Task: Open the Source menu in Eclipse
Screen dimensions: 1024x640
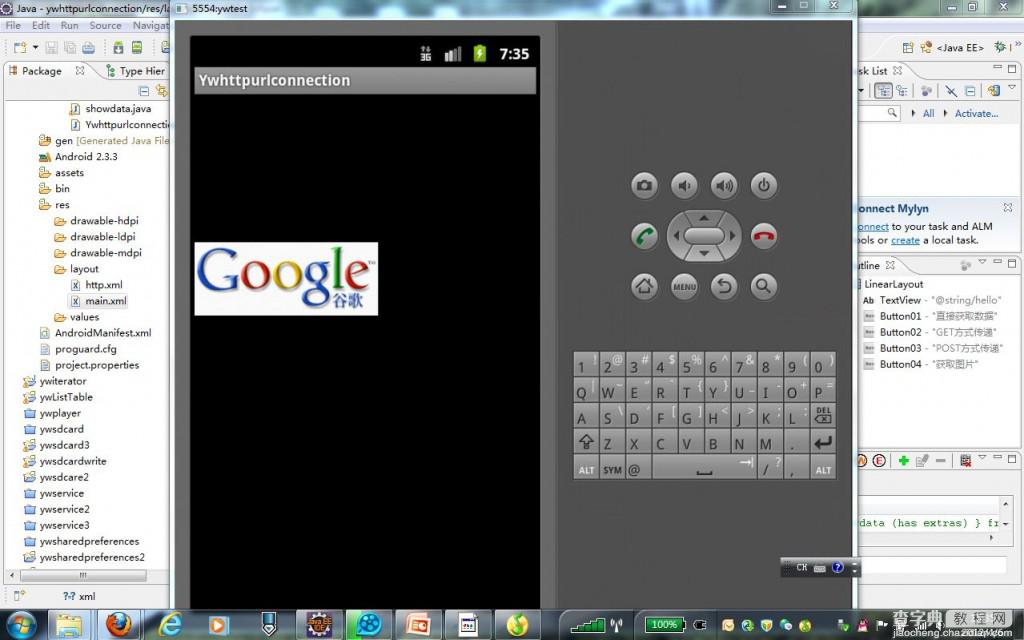Action: point(105,25)
